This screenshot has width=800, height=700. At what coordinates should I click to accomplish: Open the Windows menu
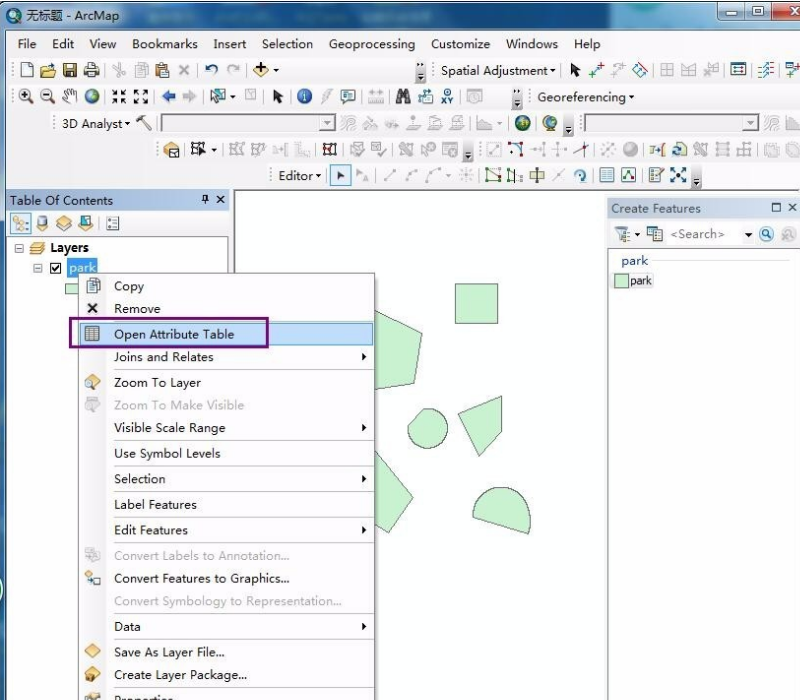[x=532, y=44]
